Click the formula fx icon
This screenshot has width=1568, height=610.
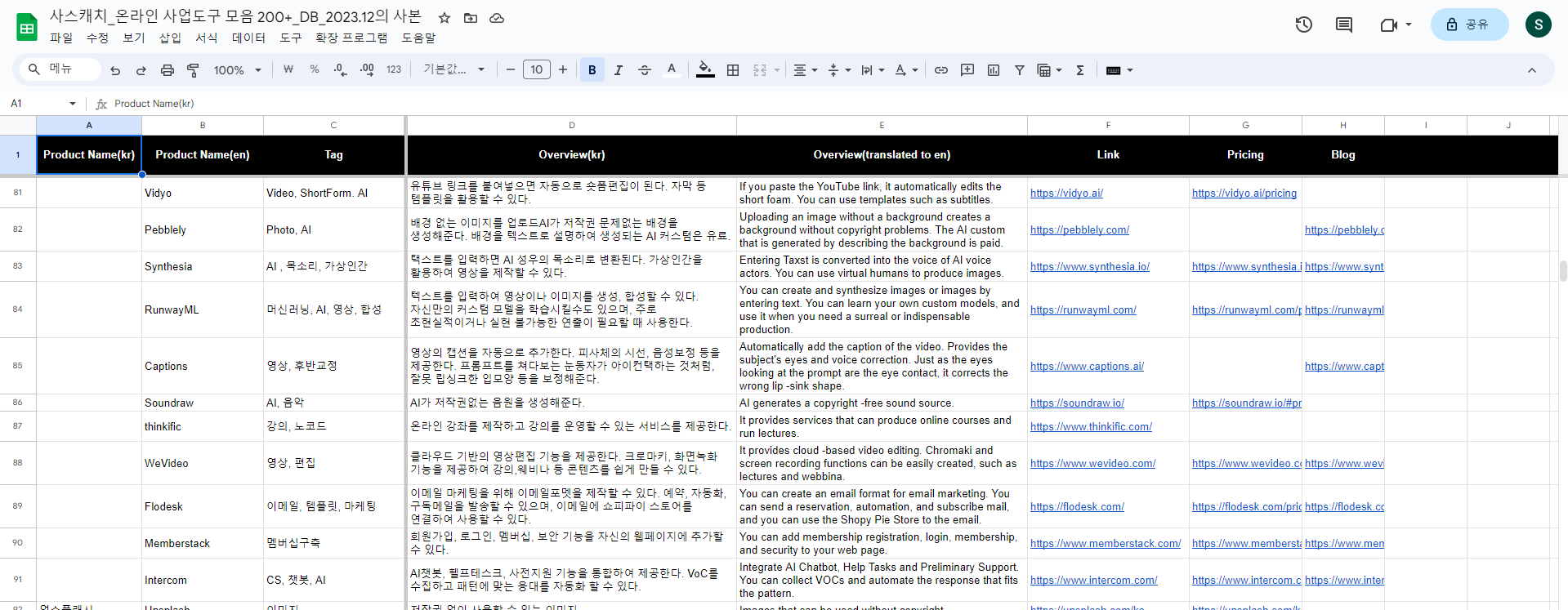coord(101,104)
